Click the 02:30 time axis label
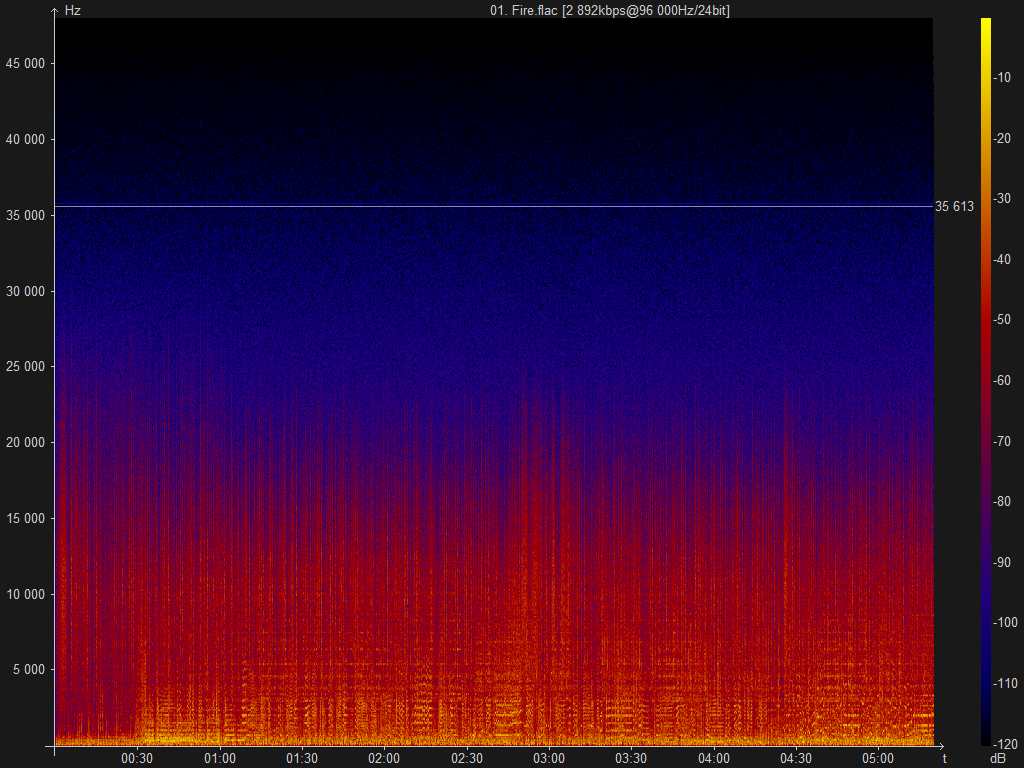1024x768 pixels. (x=467, y=758)
